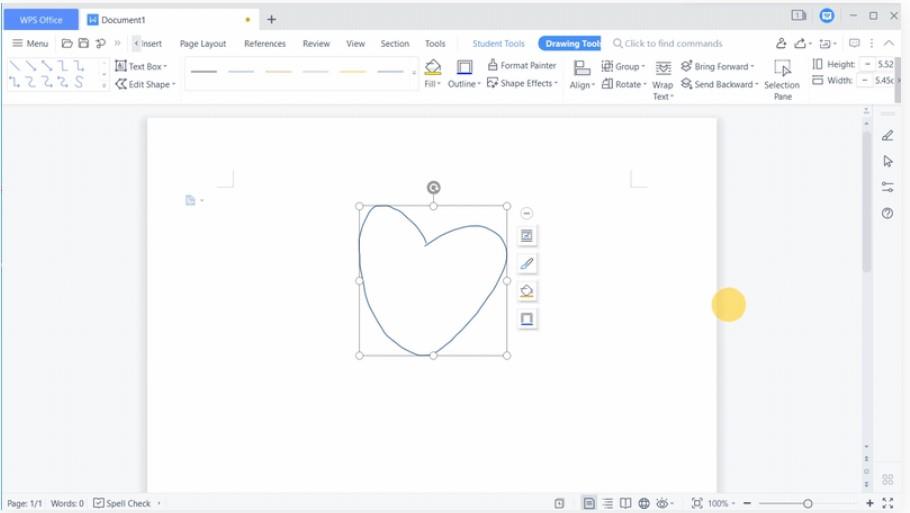Expand the Shape Effects dropdown
Viewport: 910px width, 513px height.
pos(557,84)
